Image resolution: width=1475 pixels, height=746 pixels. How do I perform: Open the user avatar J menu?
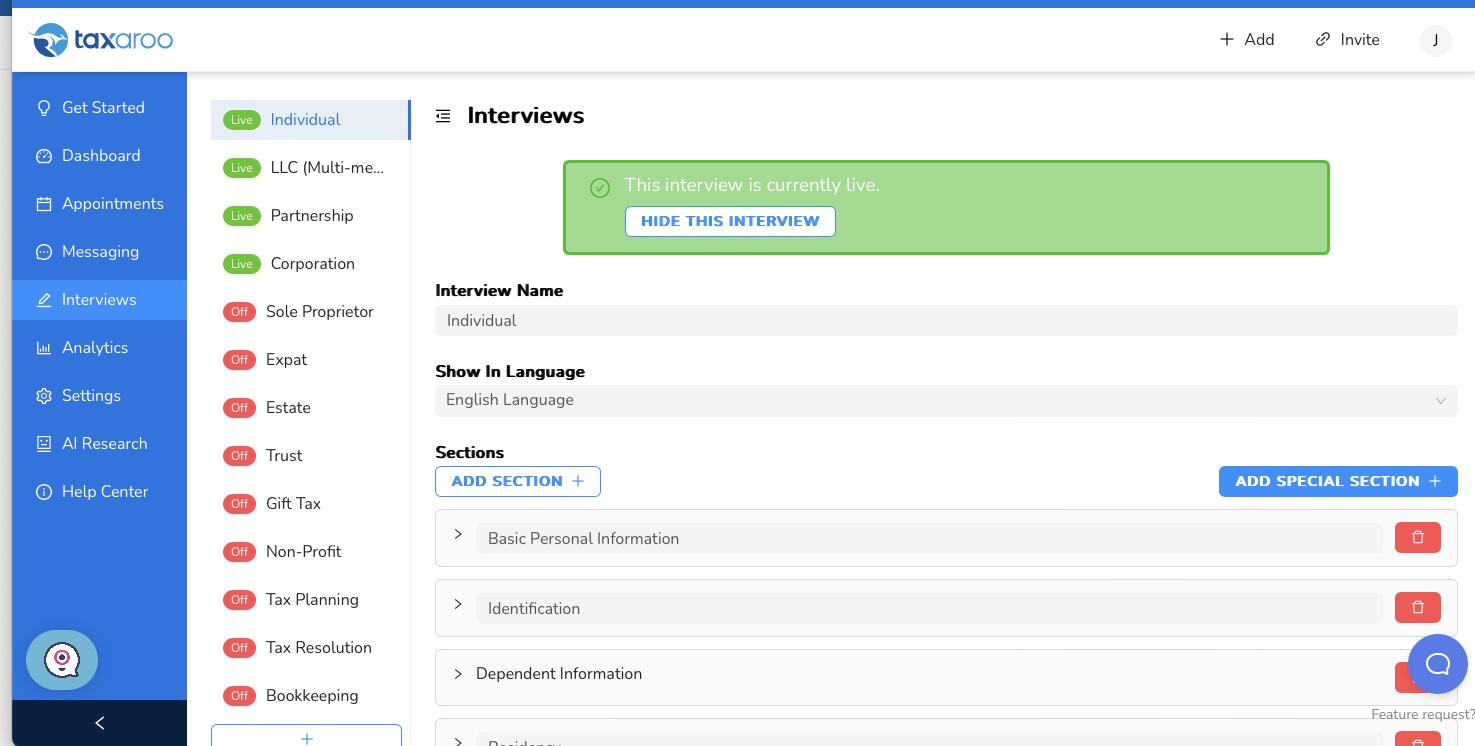[1436, 40]
